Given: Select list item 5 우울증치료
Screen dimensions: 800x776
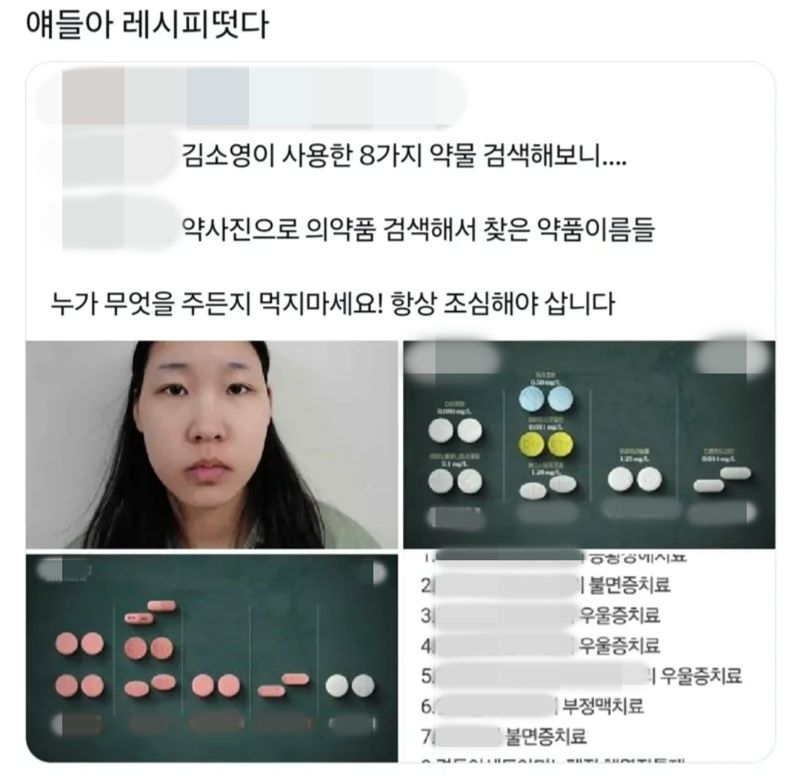Looking at the screenshot, I should click(581, 675).
